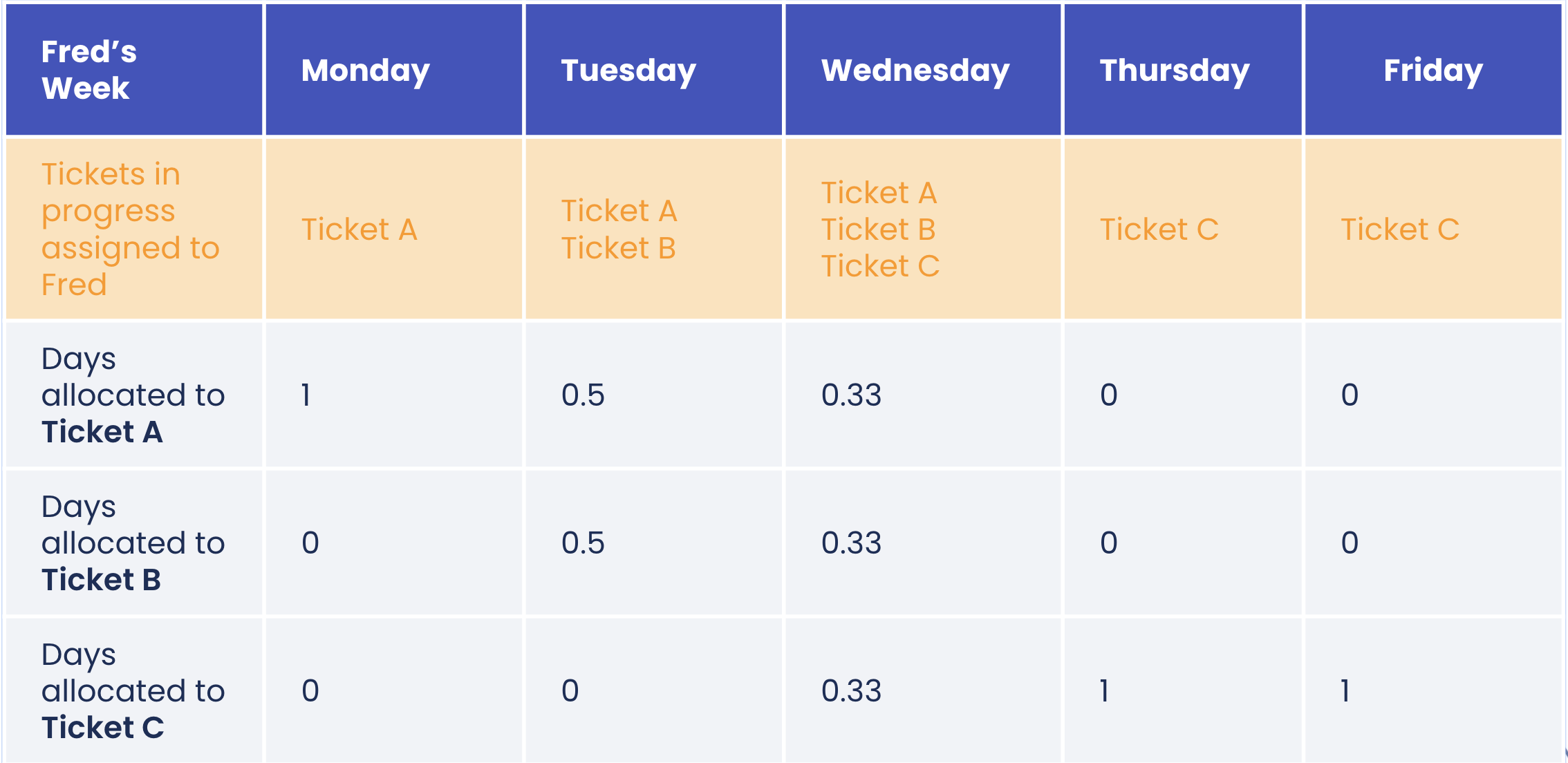The width and height of the screenshot is (1568, 763).
Task: Select Wednesday's cell listing three tickets
Action: pyautogui.click(x=923, y=229)
